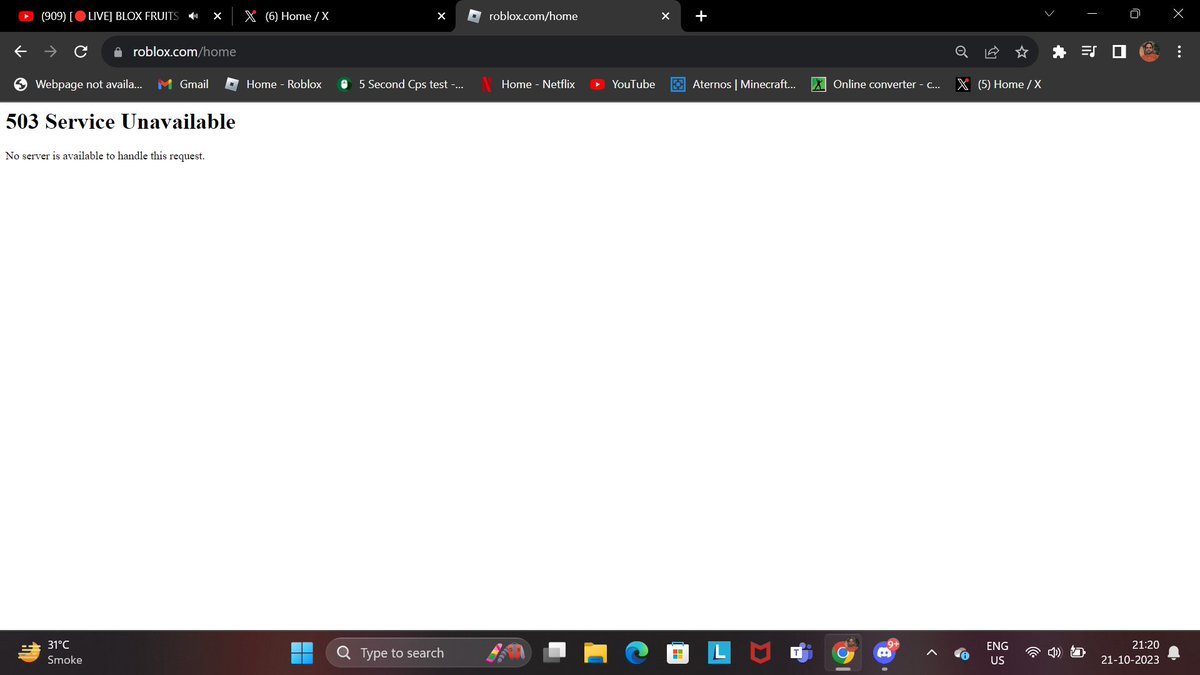The height and width of the screenshot is (675, 1200).
Task: Open the YouTube bookmark
Action: 622,84
